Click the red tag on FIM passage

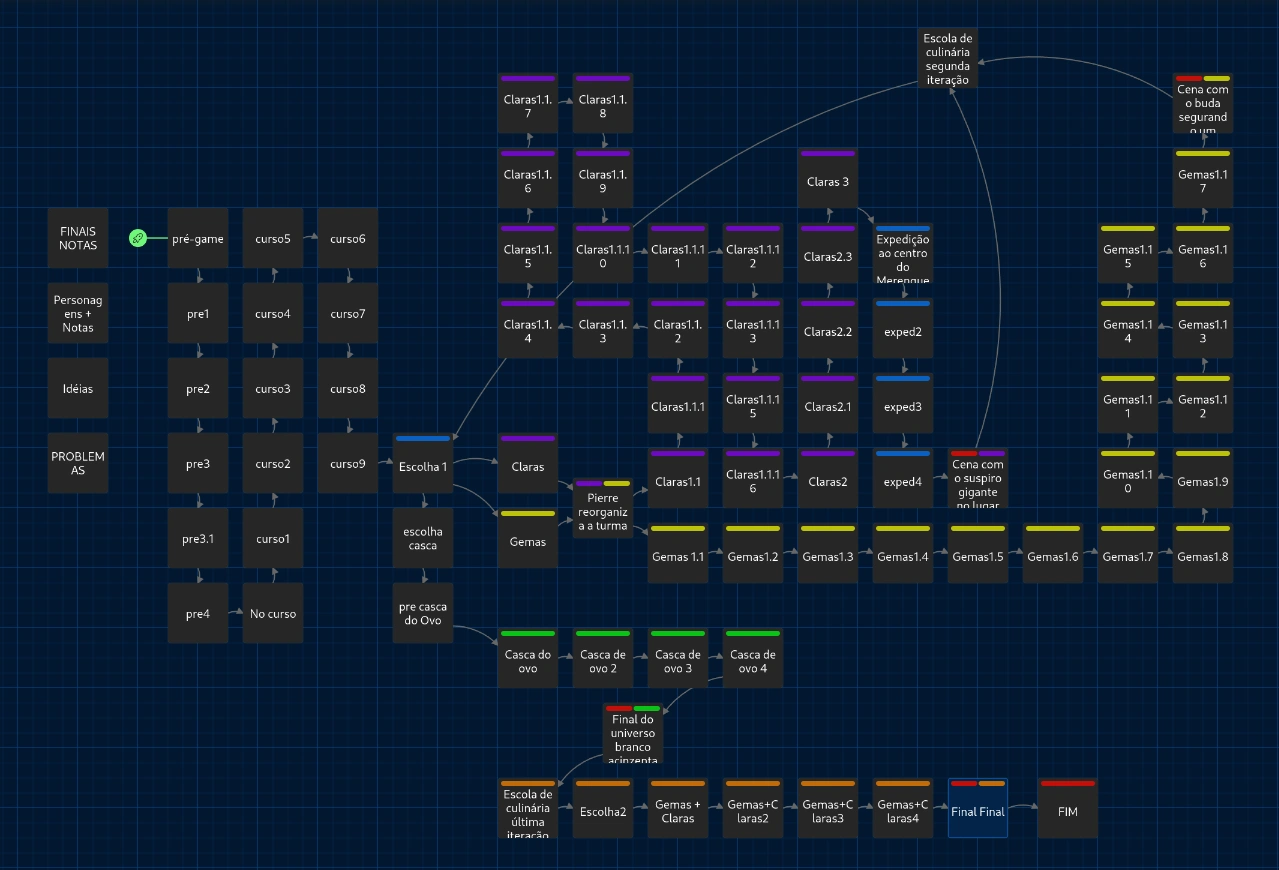click(1067, 783)
